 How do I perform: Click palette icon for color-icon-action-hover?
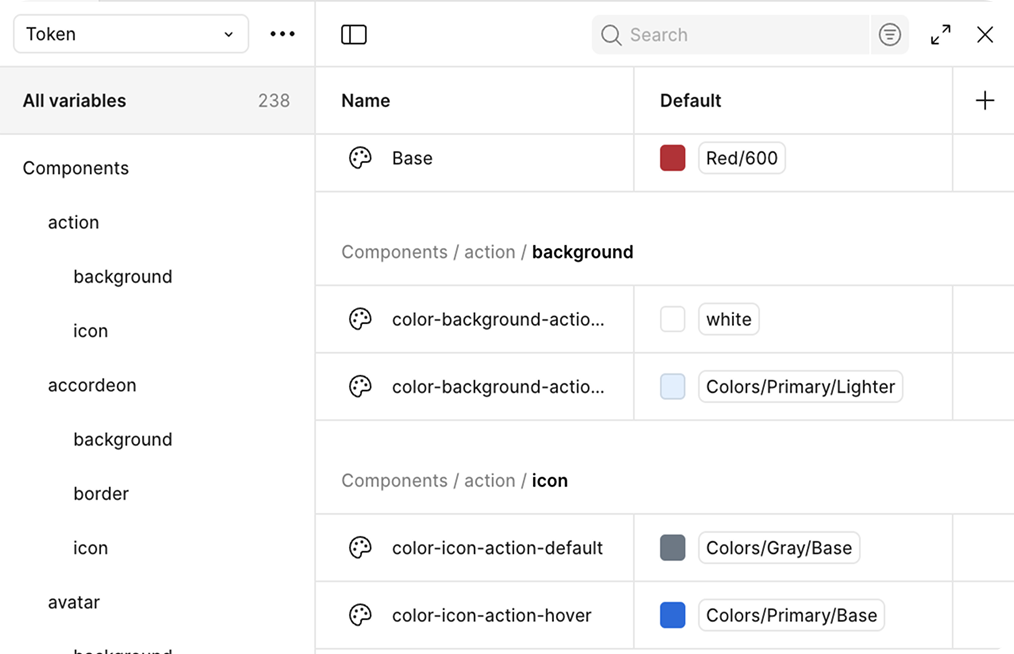[360, 616]
